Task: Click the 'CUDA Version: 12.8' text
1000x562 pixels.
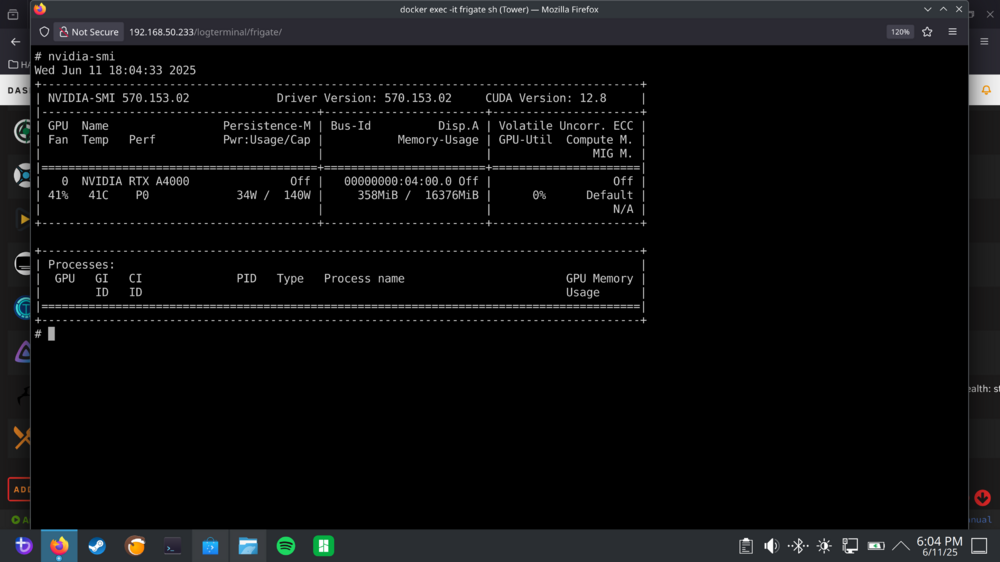Action: 546,98
